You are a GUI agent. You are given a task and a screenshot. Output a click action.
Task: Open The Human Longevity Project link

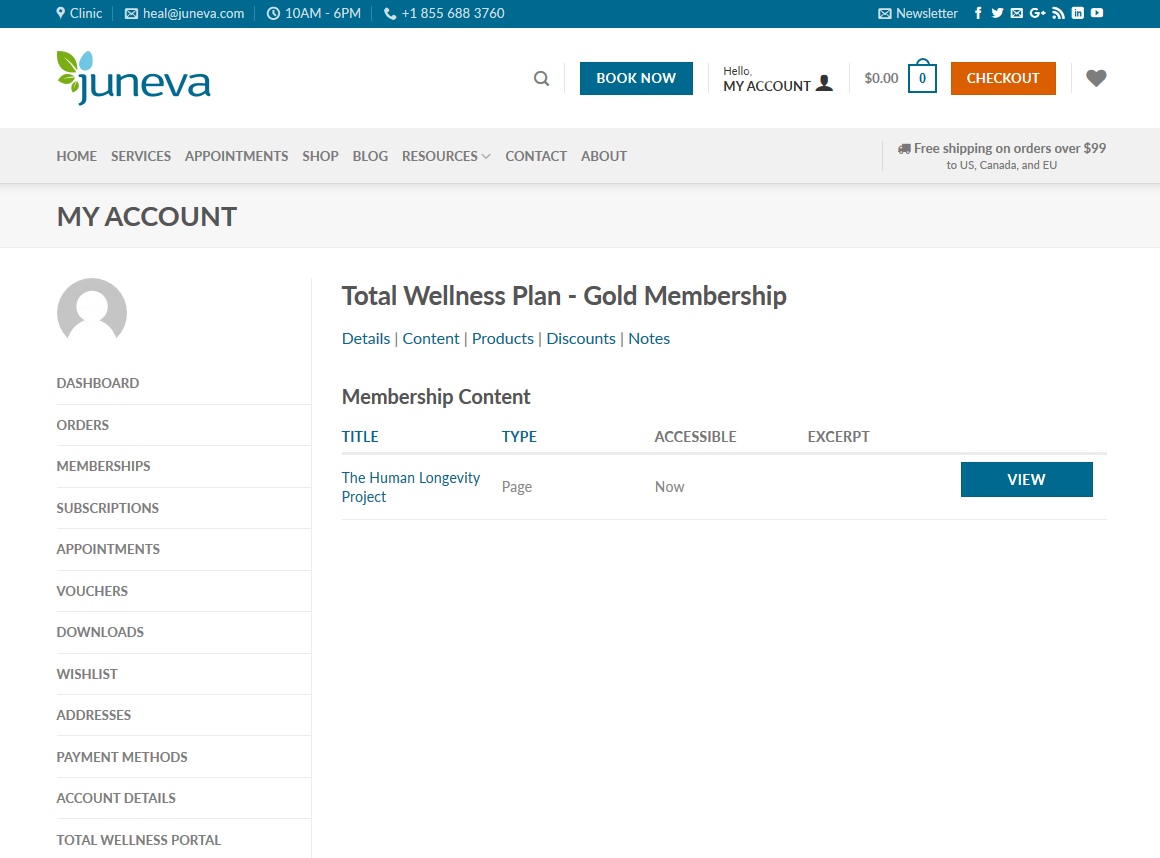coord(411,487)
